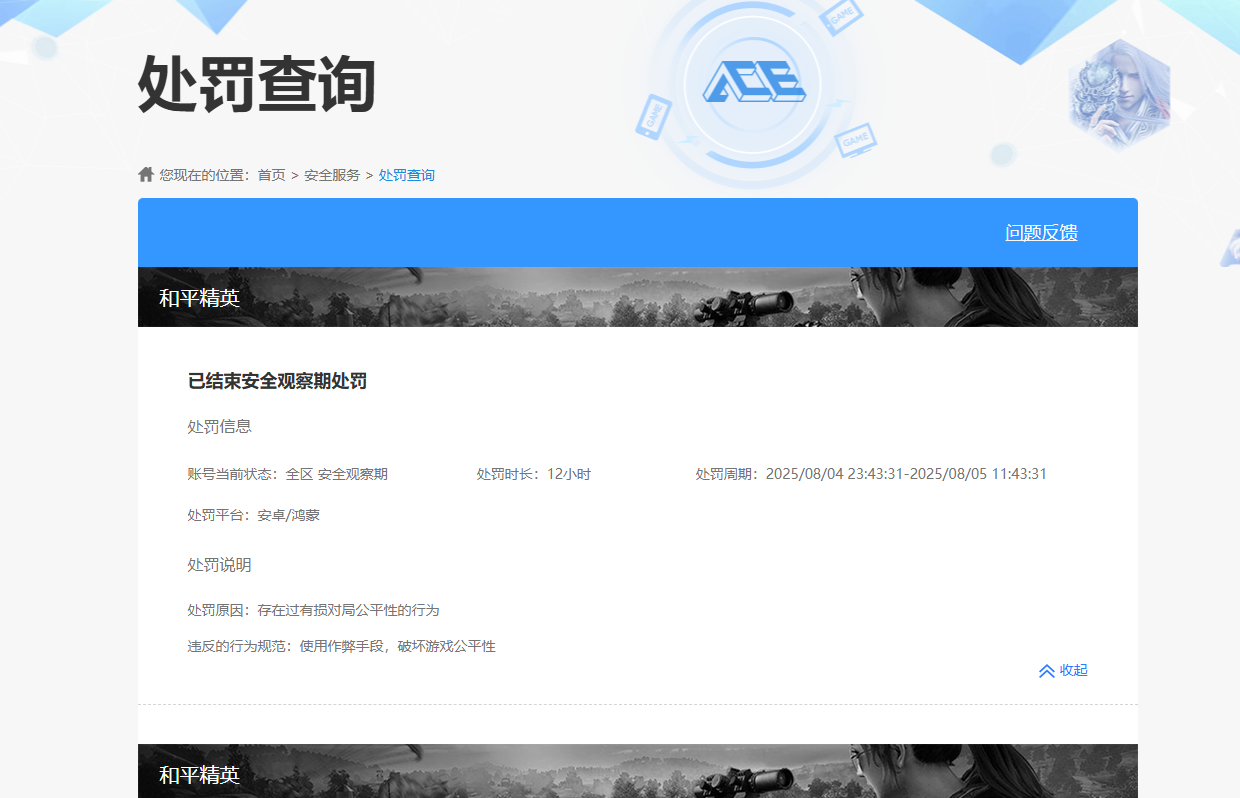1240x798 pixels.
Task: Open the 首页 breadcrumb link
Action: 271,175
